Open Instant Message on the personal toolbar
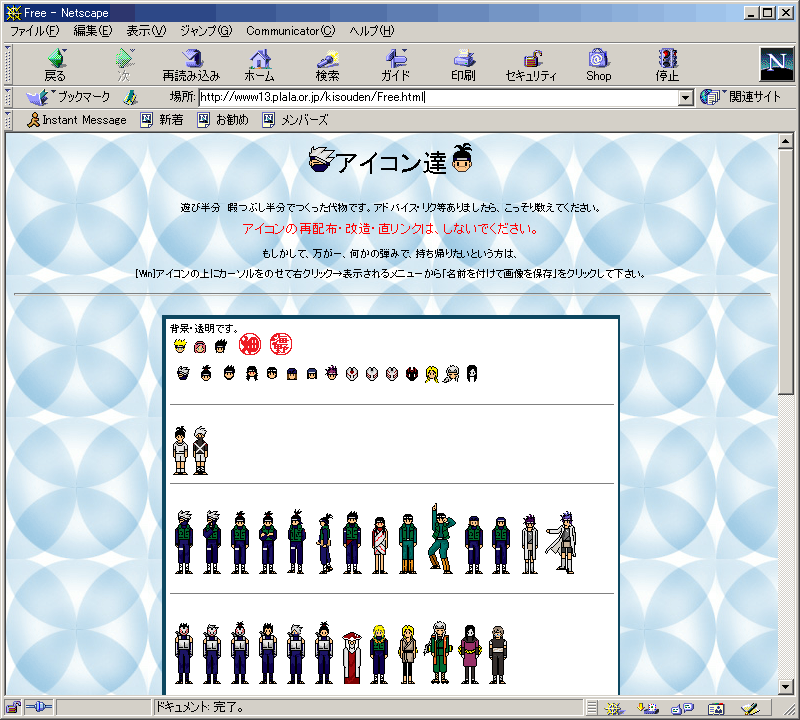The height and width of the screenshot is (720, 800). [x=77, y=120]
